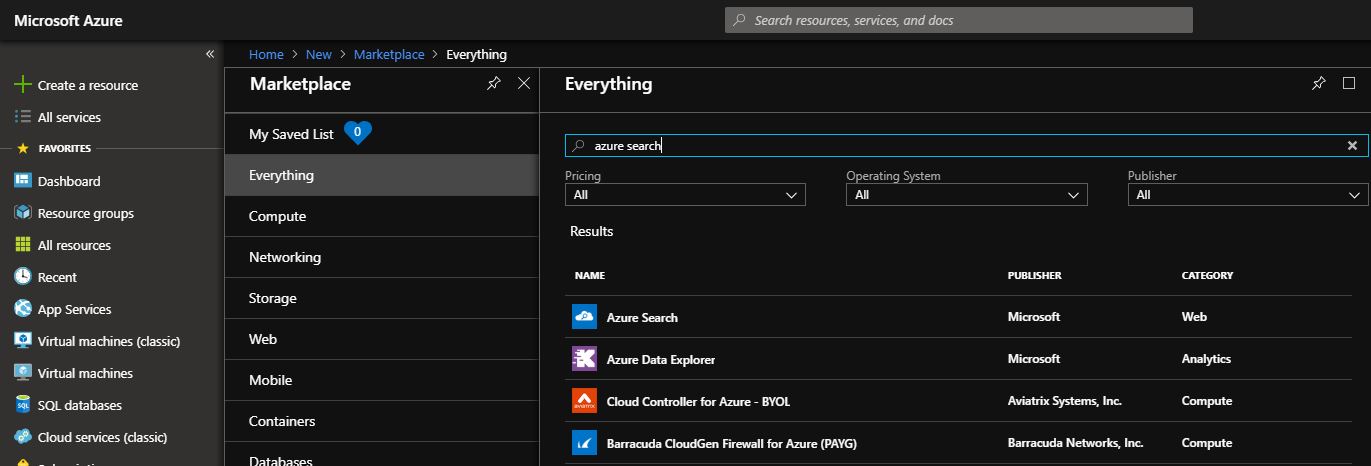Open the Azure Data Explorer result name

661,359
